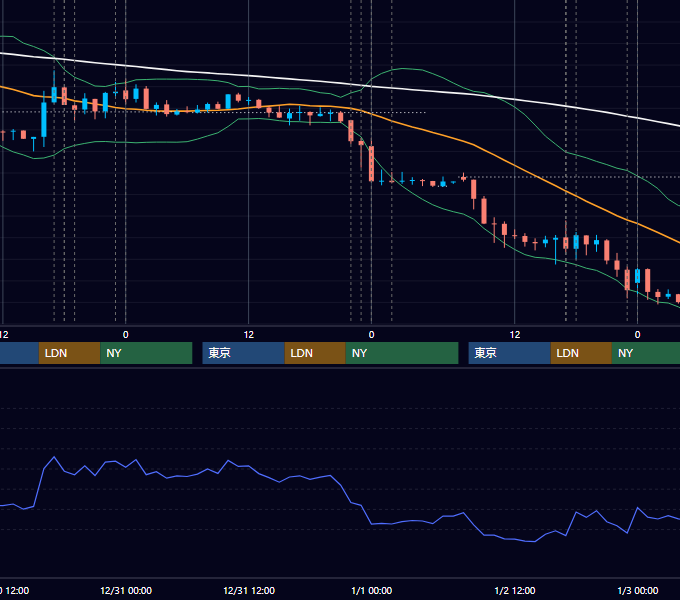
Task: Click the 1/2 12:00 date label
Action: 515,590
